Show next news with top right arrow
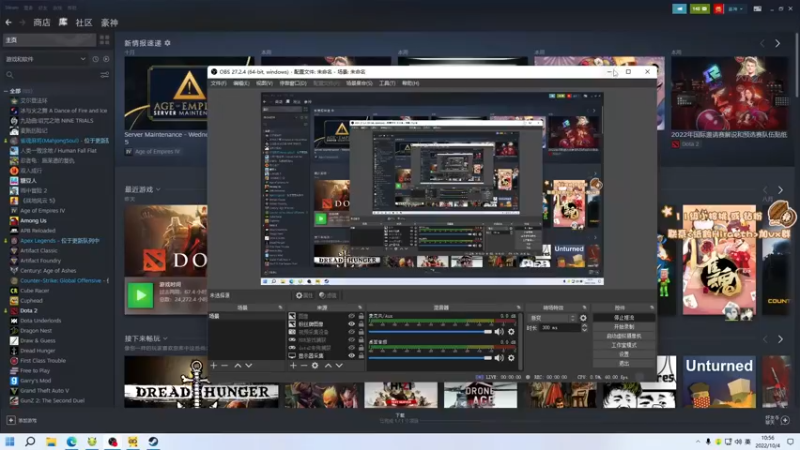Viewport: 800px width, 450px height. click(x=778, y=44)
